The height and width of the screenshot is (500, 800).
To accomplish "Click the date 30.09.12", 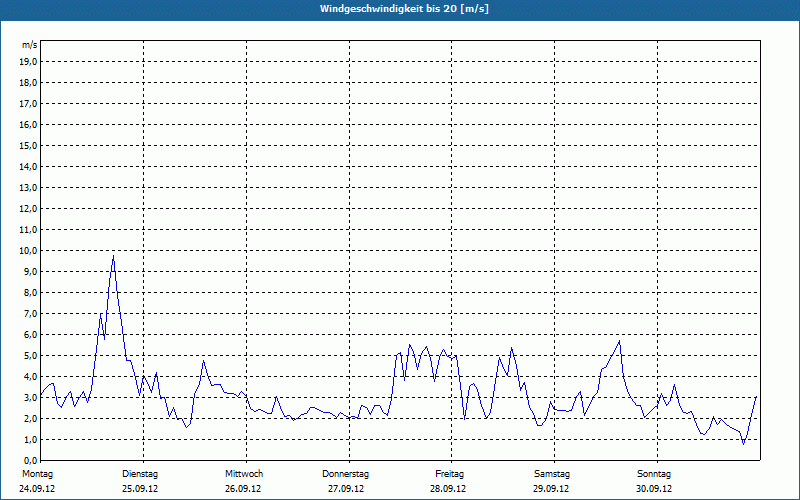I will (654, 489).
